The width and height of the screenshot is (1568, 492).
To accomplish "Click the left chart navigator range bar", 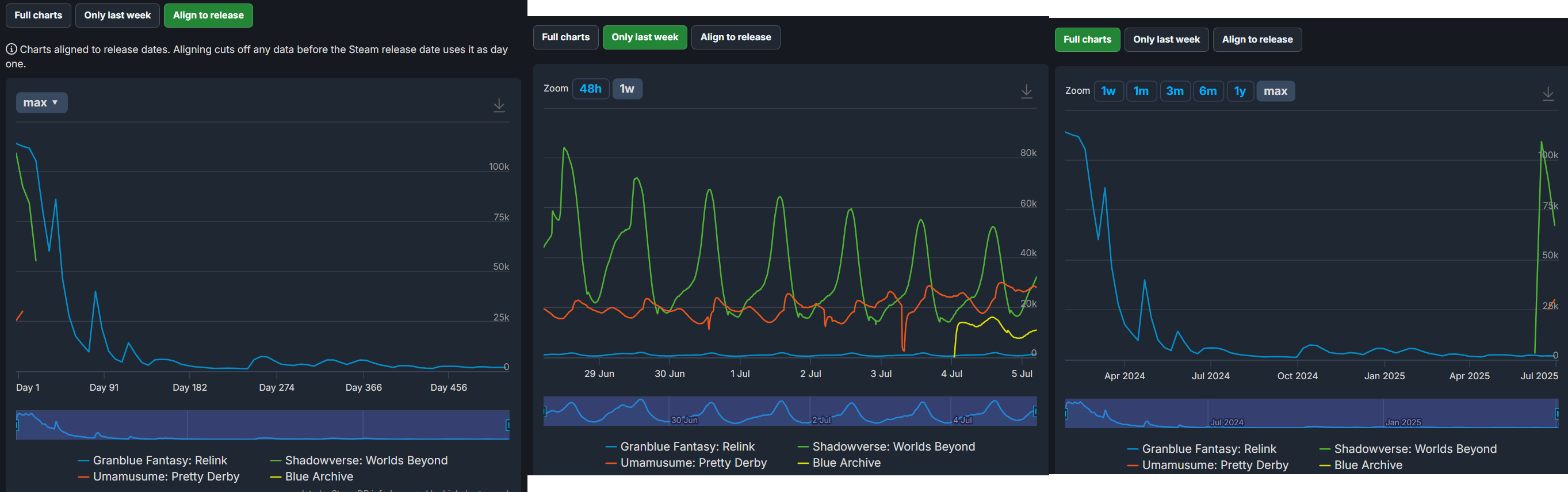I will (x=262, y=425).
